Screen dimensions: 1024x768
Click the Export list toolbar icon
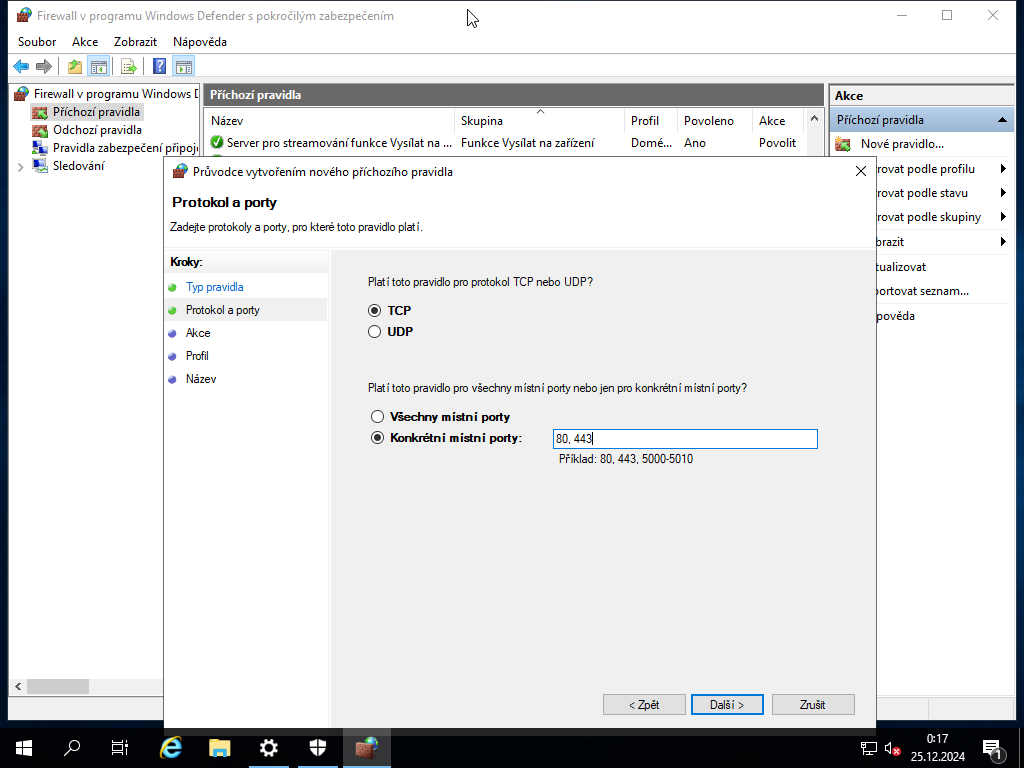tap(129, 66)
